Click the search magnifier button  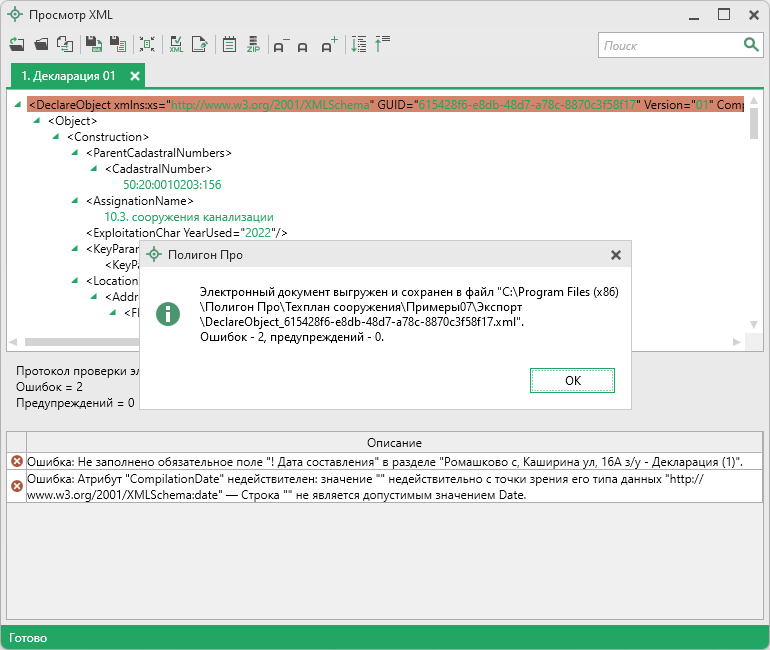pyautogui.click(x=750, y=45)
